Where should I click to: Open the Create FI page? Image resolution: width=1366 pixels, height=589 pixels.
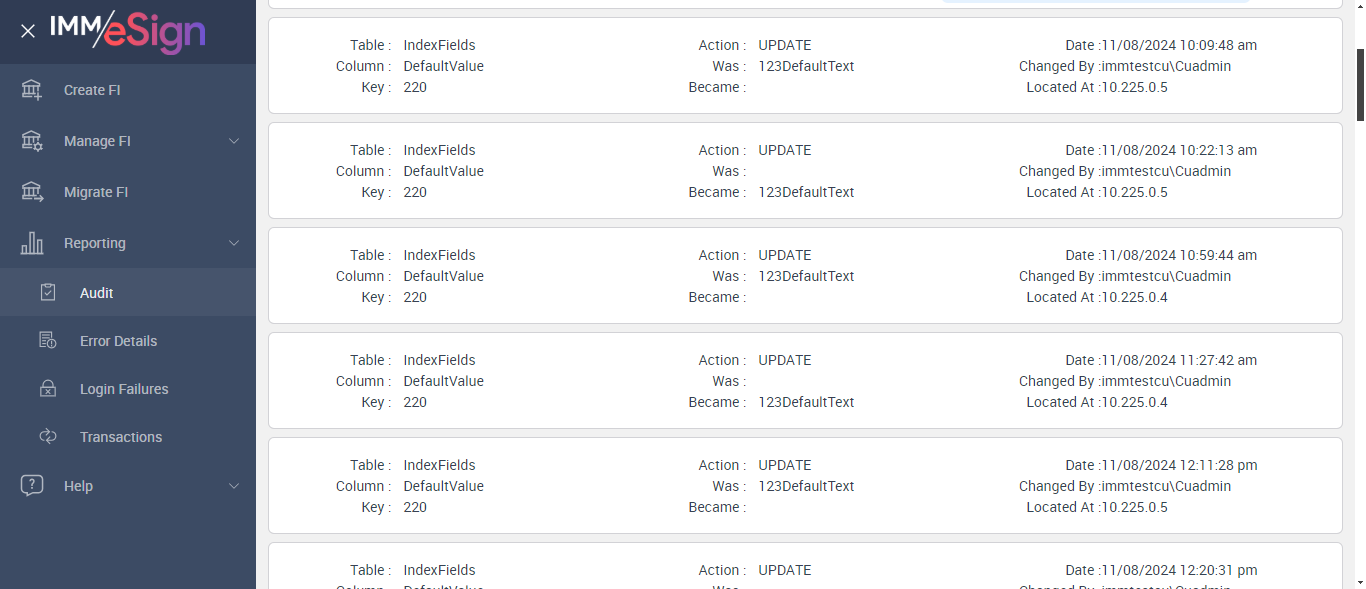pyautogui.click(x=92, y=90)
